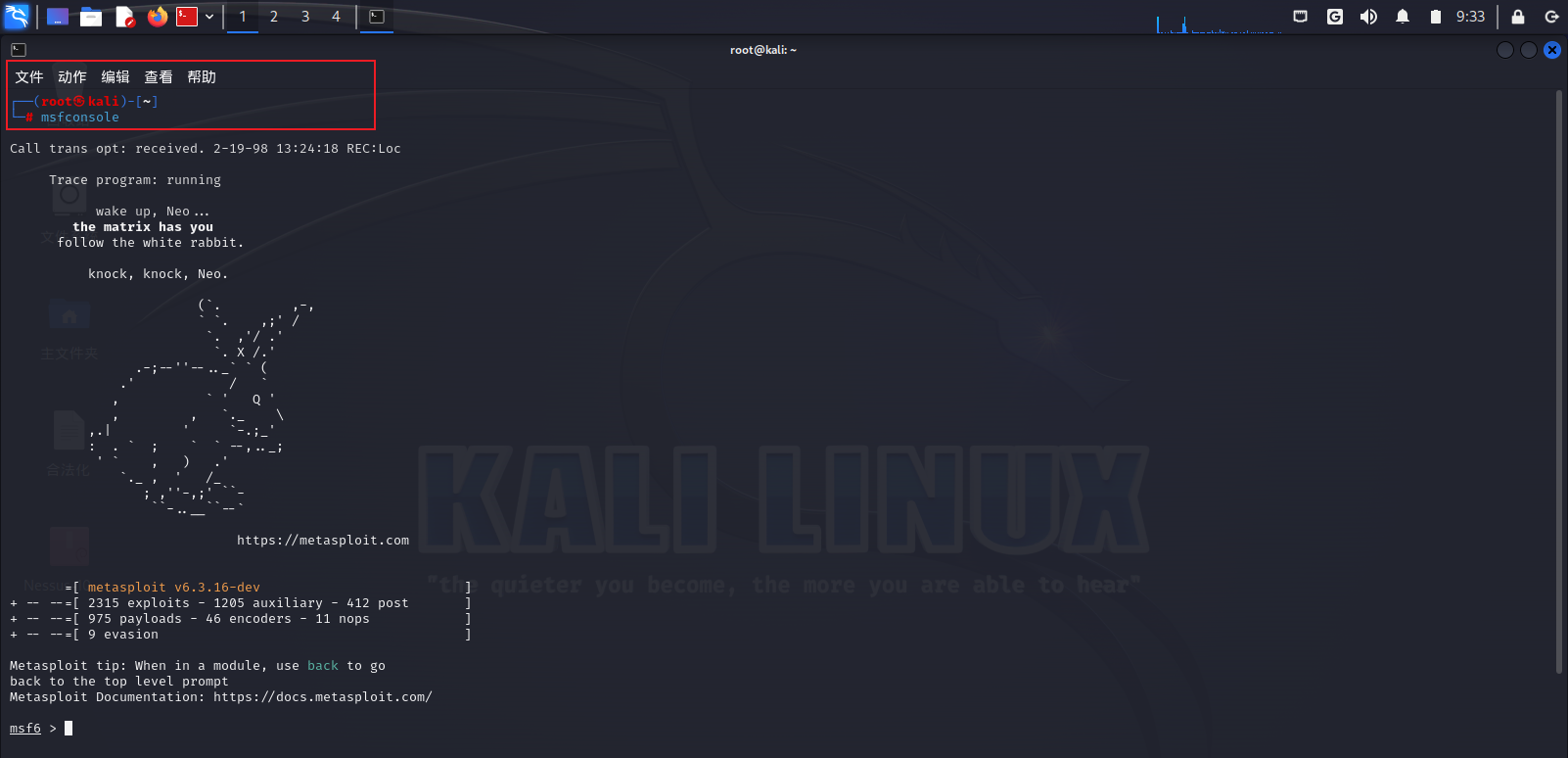Click the wired network connection icon
Viewport: 1568px width, 758px height.
[1301, 17]
